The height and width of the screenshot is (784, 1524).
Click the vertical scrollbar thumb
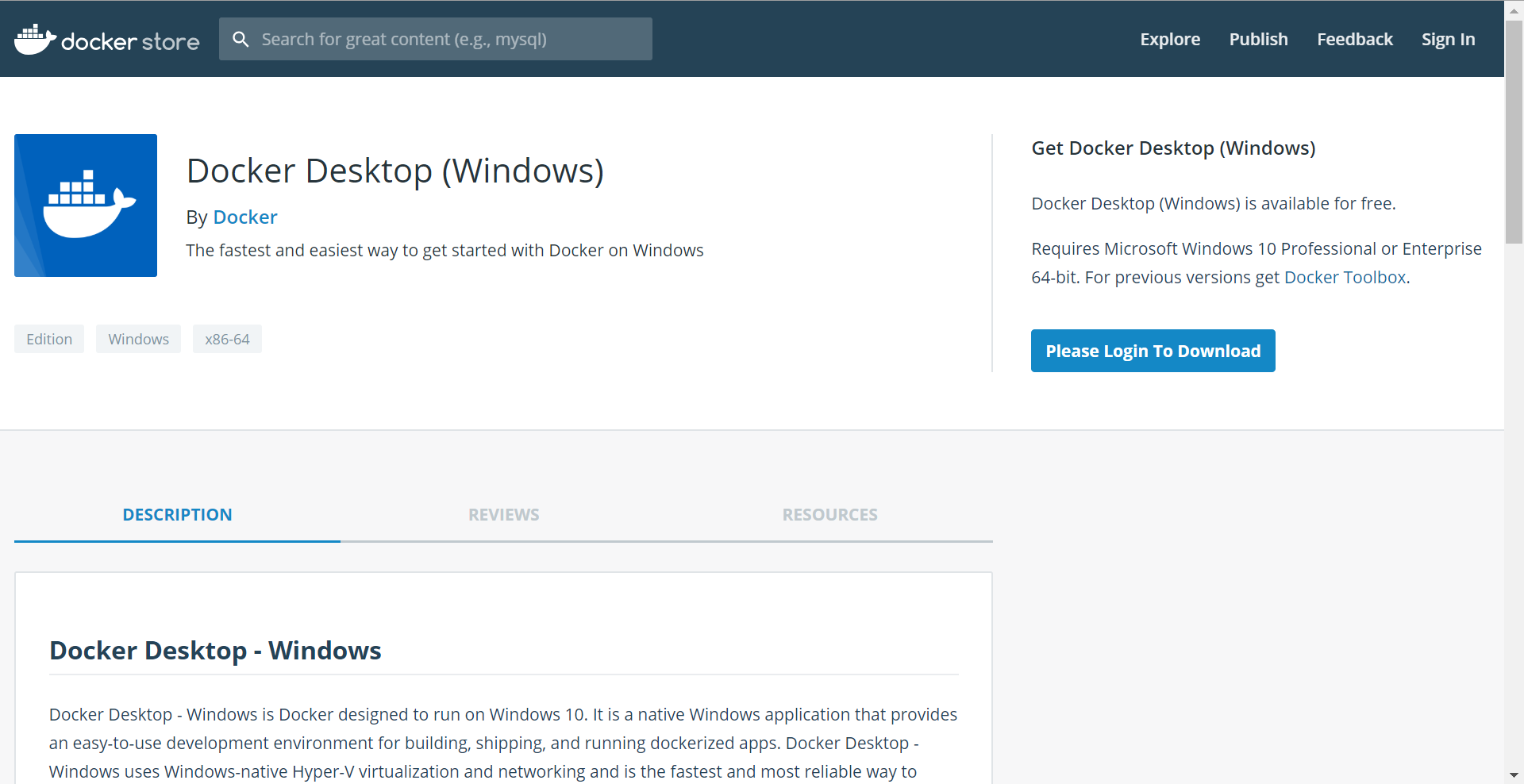[1514, 133]
